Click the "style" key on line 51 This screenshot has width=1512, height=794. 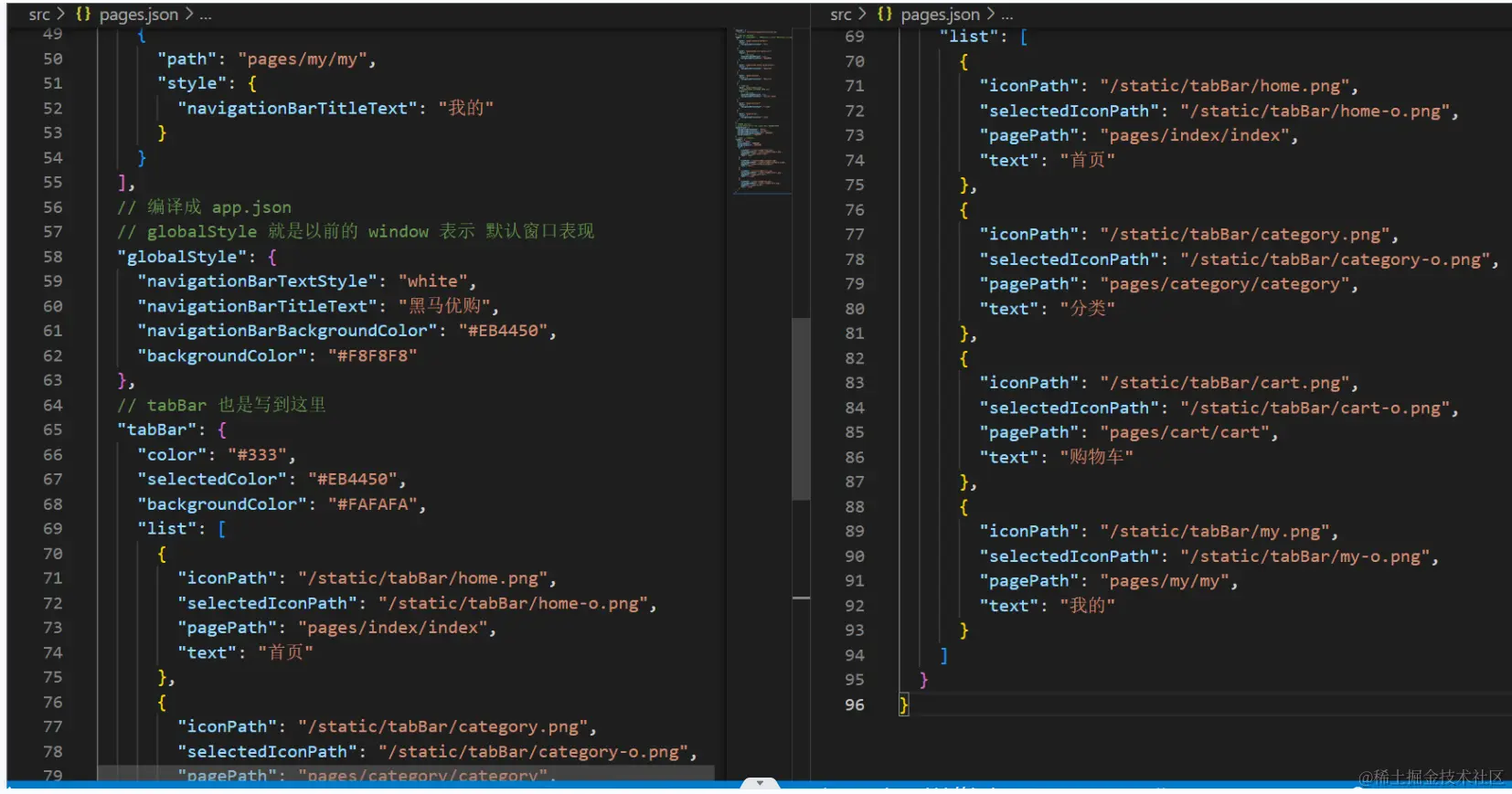pos(192,83)
